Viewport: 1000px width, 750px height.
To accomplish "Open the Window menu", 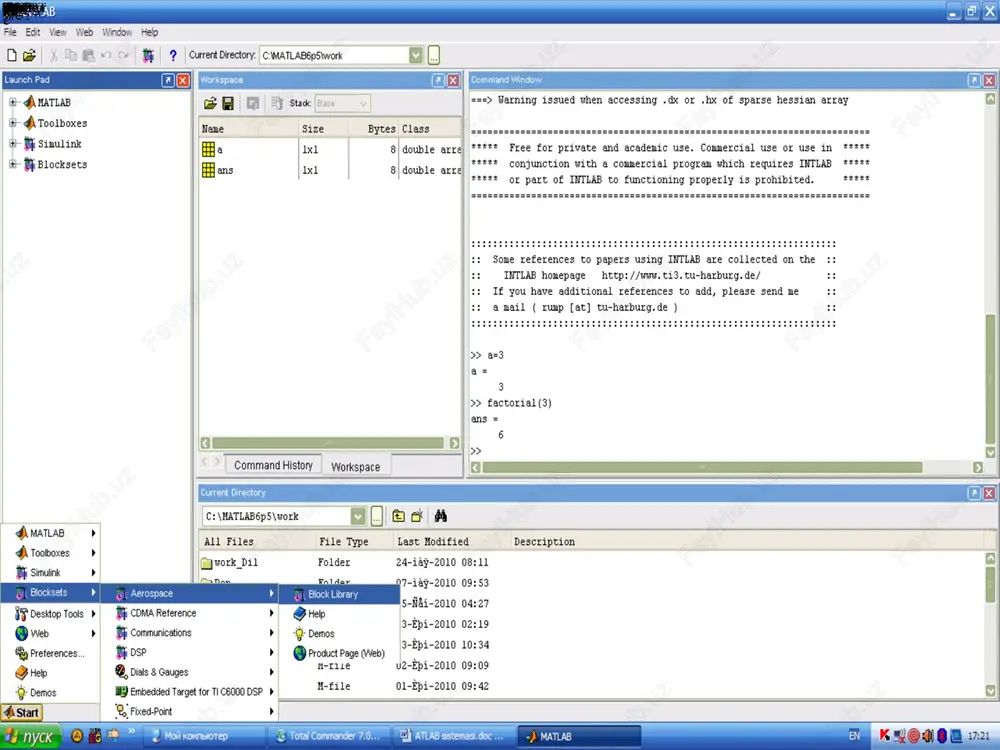I will pos(117,32).
